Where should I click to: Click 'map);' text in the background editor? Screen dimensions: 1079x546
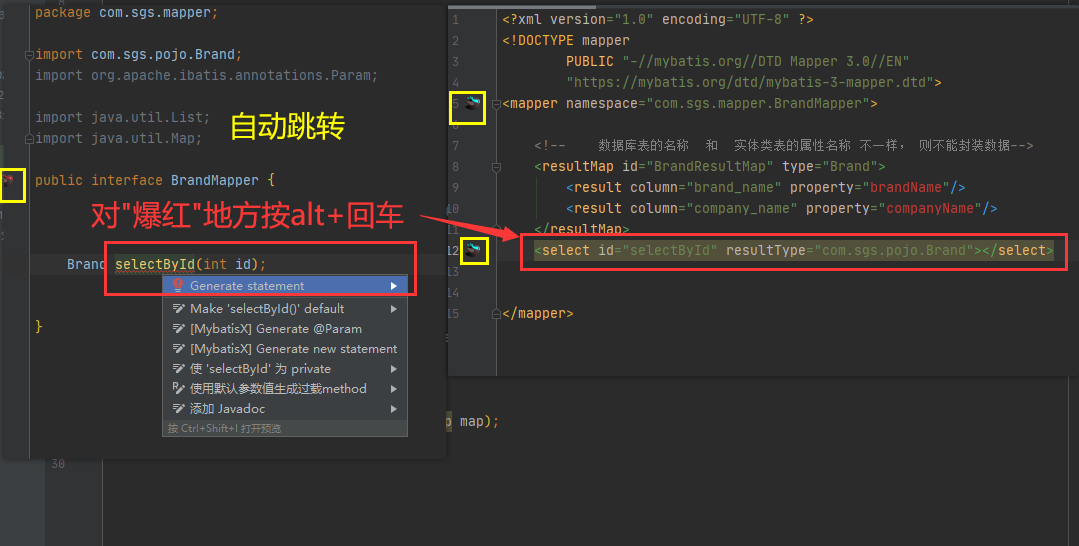pos(479,421)
